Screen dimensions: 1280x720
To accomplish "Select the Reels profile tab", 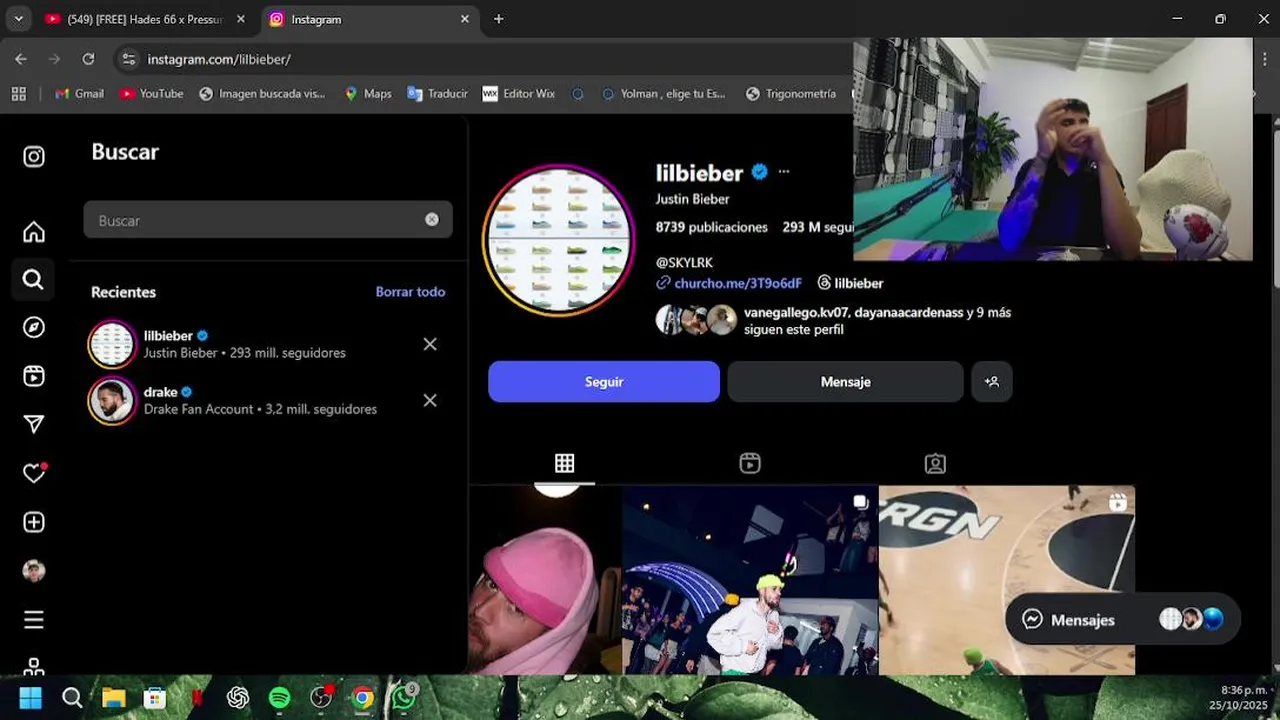I will coord(750,463).
